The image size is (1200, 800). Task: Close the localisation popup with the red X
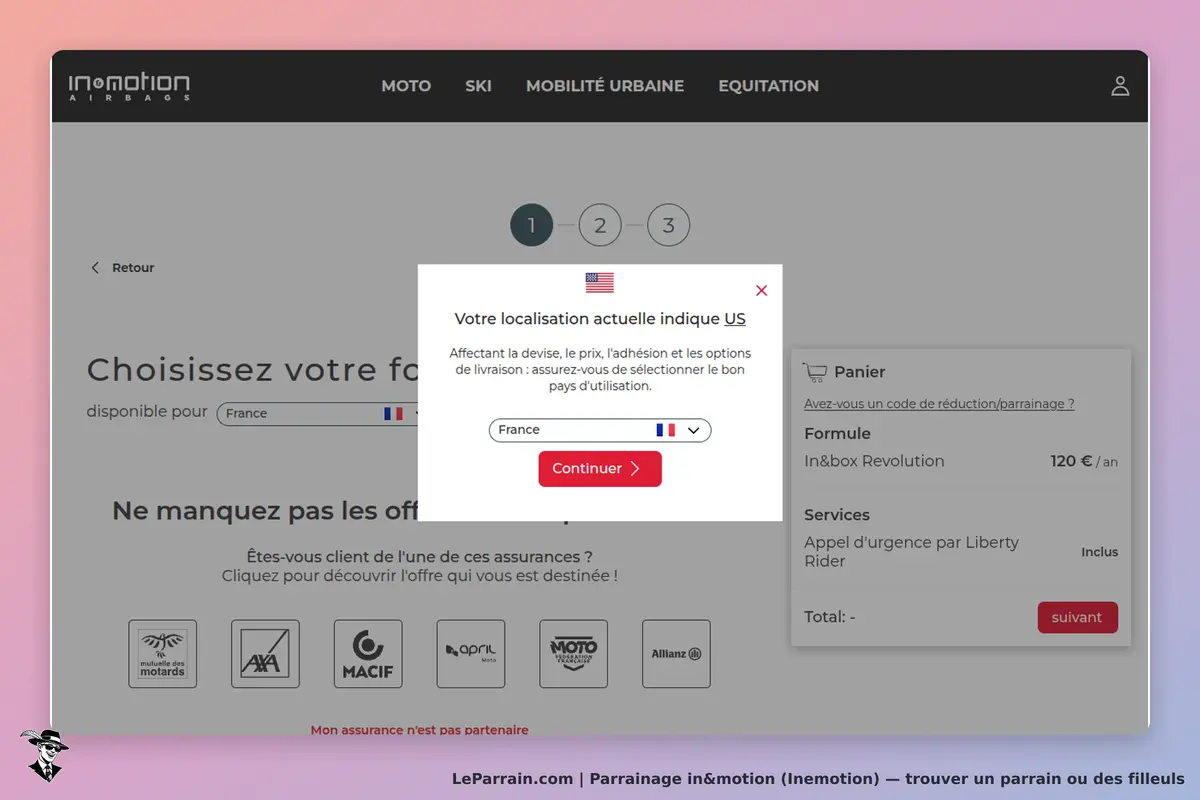pyautogui.click(x=762, y=290)
